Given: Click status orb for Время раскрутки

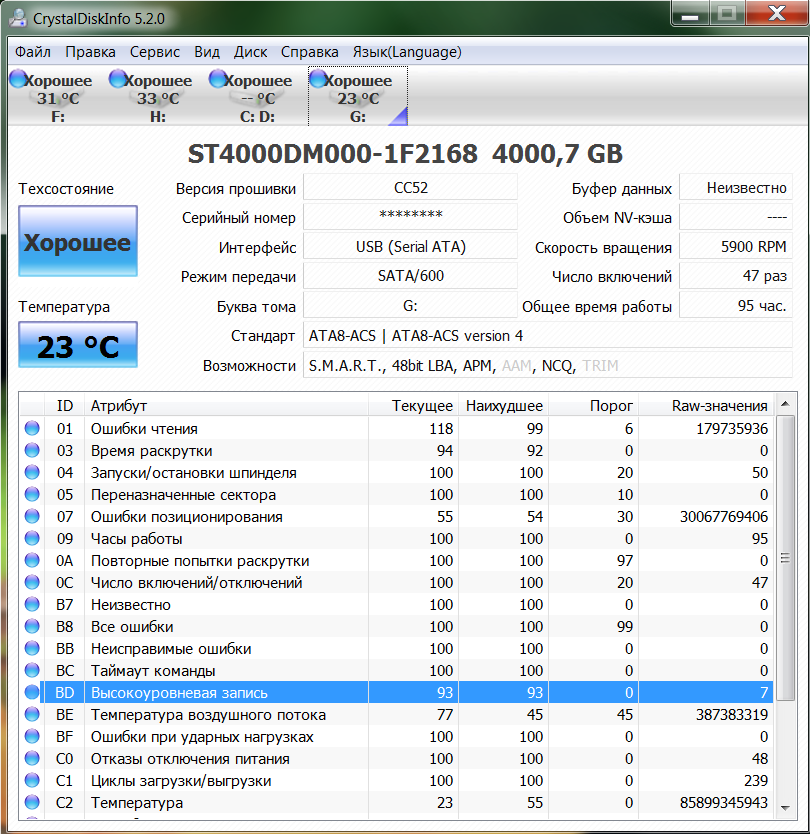Looking at the screenshot, I should click(x=32, y=451).
